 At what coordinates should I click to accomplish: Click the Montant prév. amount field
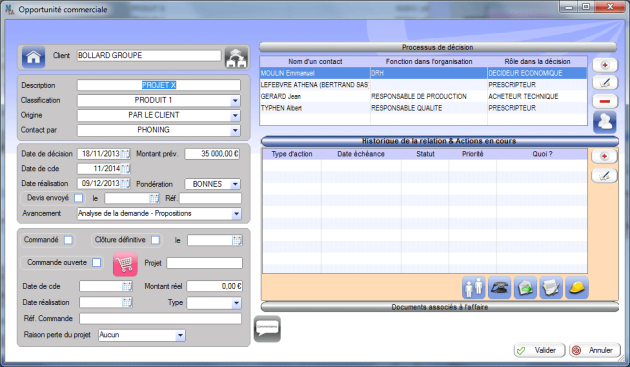click(212, 154)
